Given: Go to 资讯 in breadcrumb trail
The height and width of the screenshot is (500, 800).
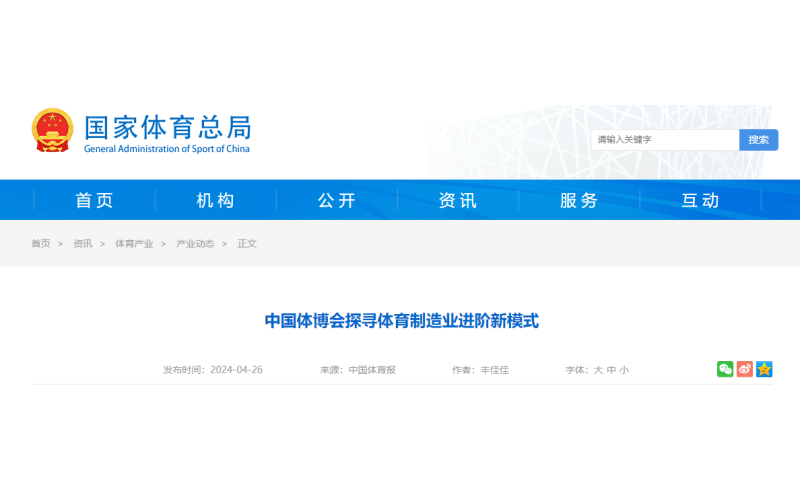Looking at the screenshot, I should click(x=83, y=243).
